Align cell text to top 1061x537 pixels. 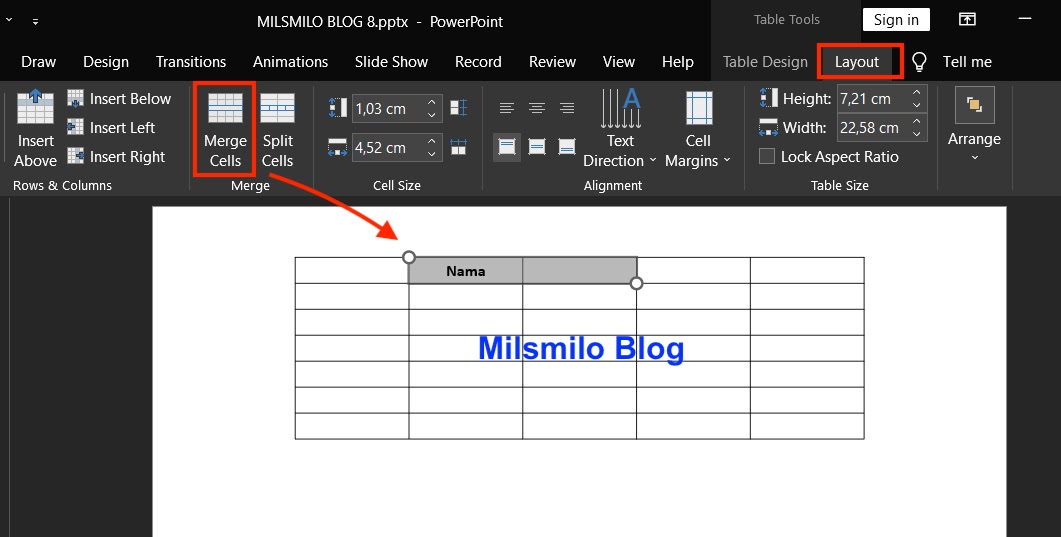[x=507, y=146]
